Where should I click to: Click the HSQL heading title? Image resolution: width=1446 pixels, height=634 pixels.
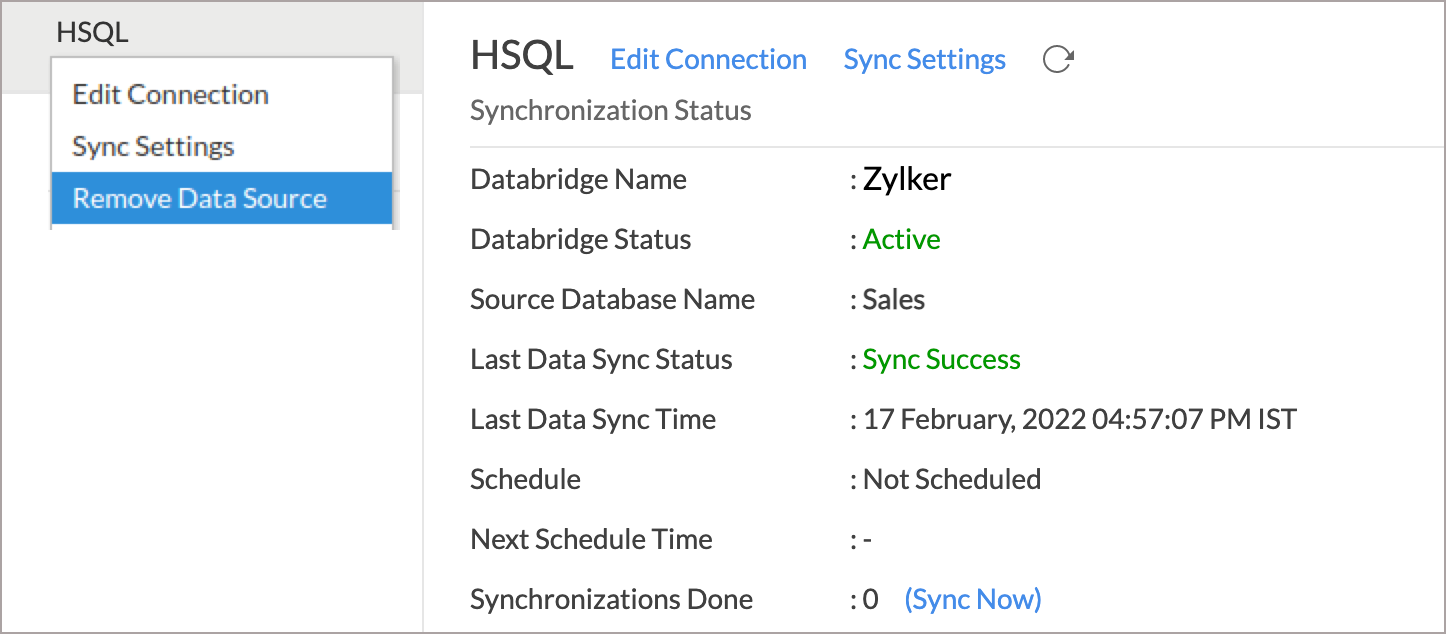[522, 58]
